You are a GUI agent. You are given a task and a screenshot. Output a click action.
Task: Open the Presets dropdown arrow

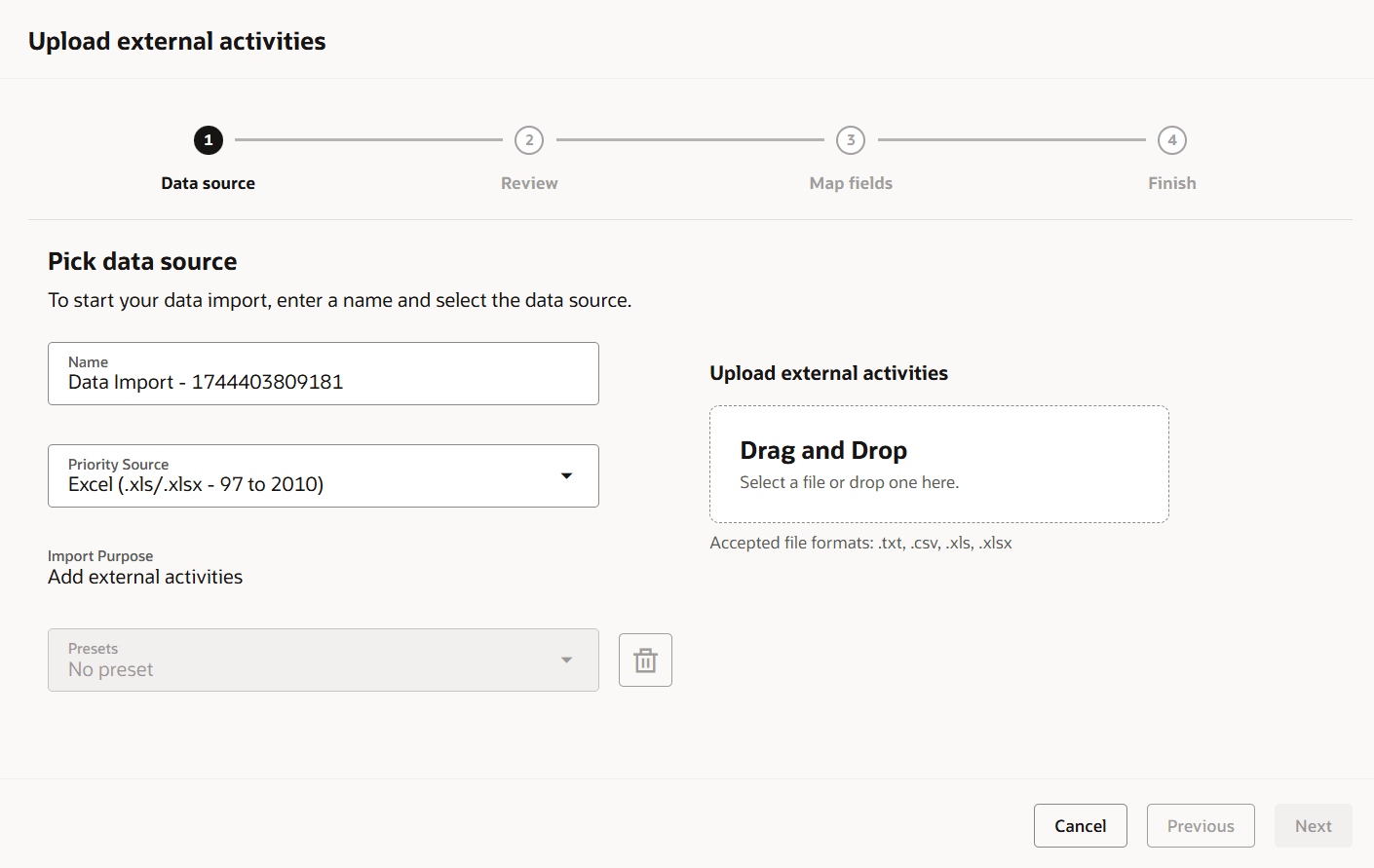566,660
